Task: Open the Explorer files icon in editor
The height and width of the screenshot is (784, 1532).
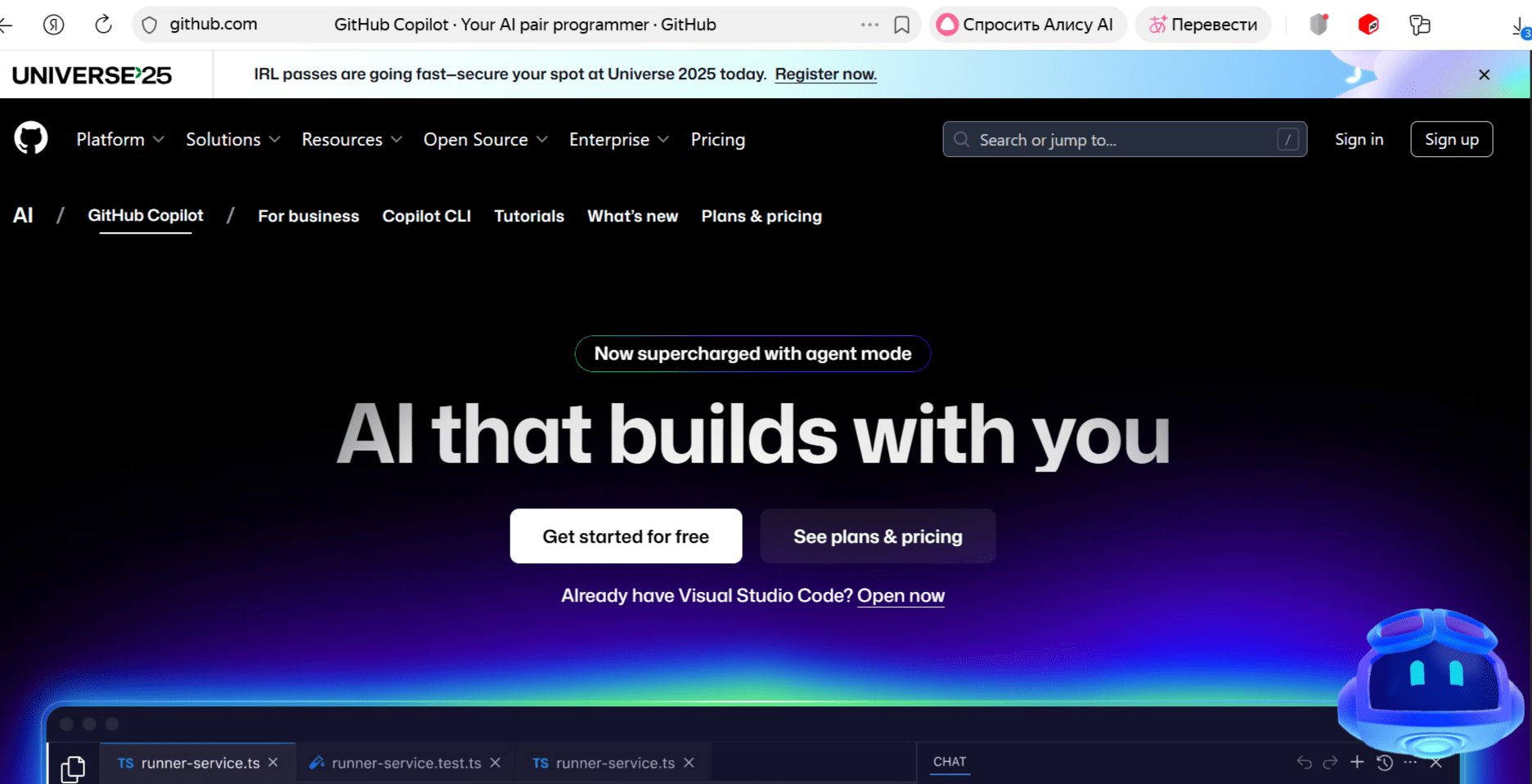Action: [x=73, y=768]
